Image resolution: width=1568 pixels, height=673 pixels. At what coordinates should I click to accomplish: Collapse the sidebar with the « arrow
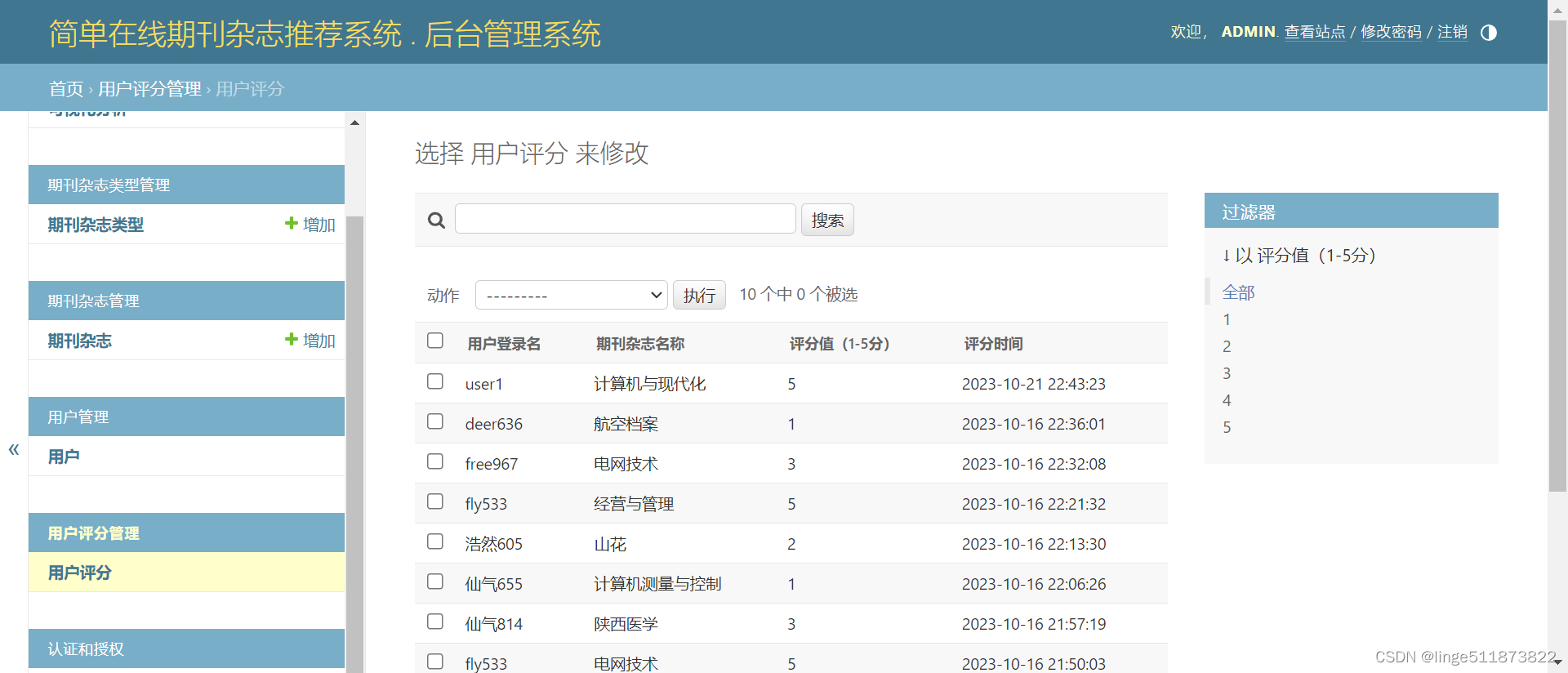tap(14, 449)
